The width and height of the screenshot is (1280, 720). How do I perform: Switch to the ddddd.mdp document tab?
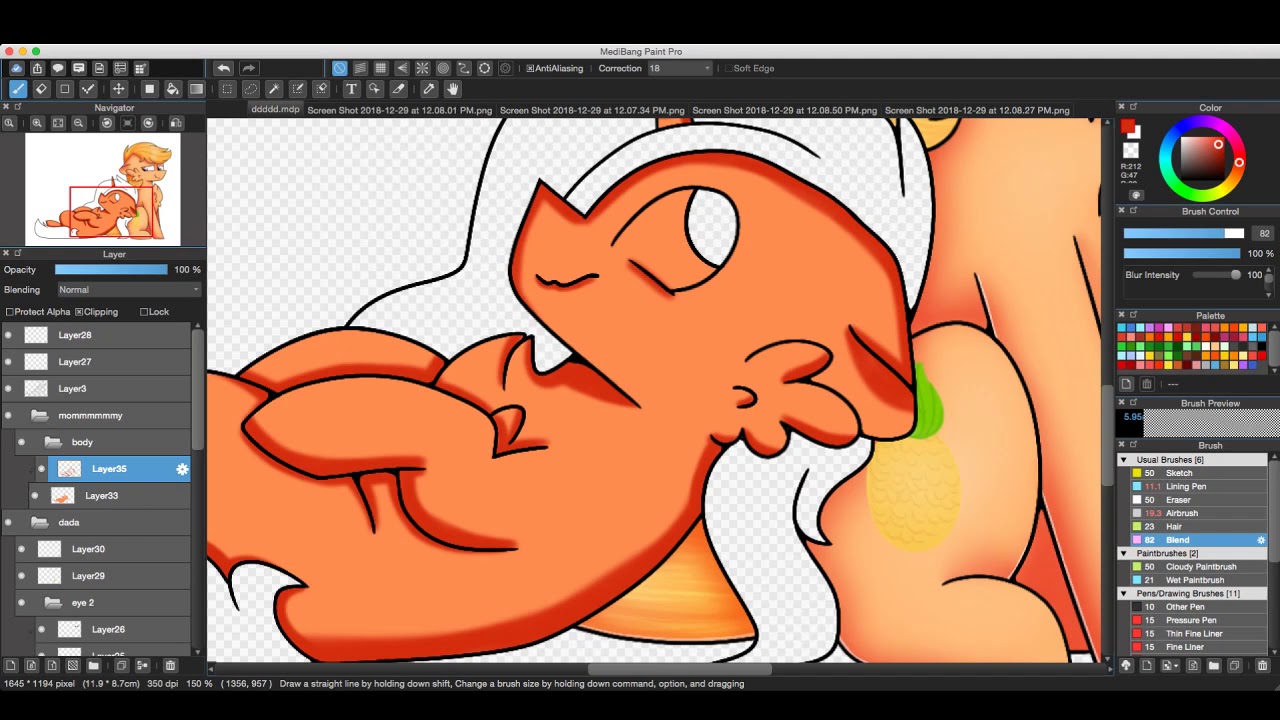pos(275,109)
